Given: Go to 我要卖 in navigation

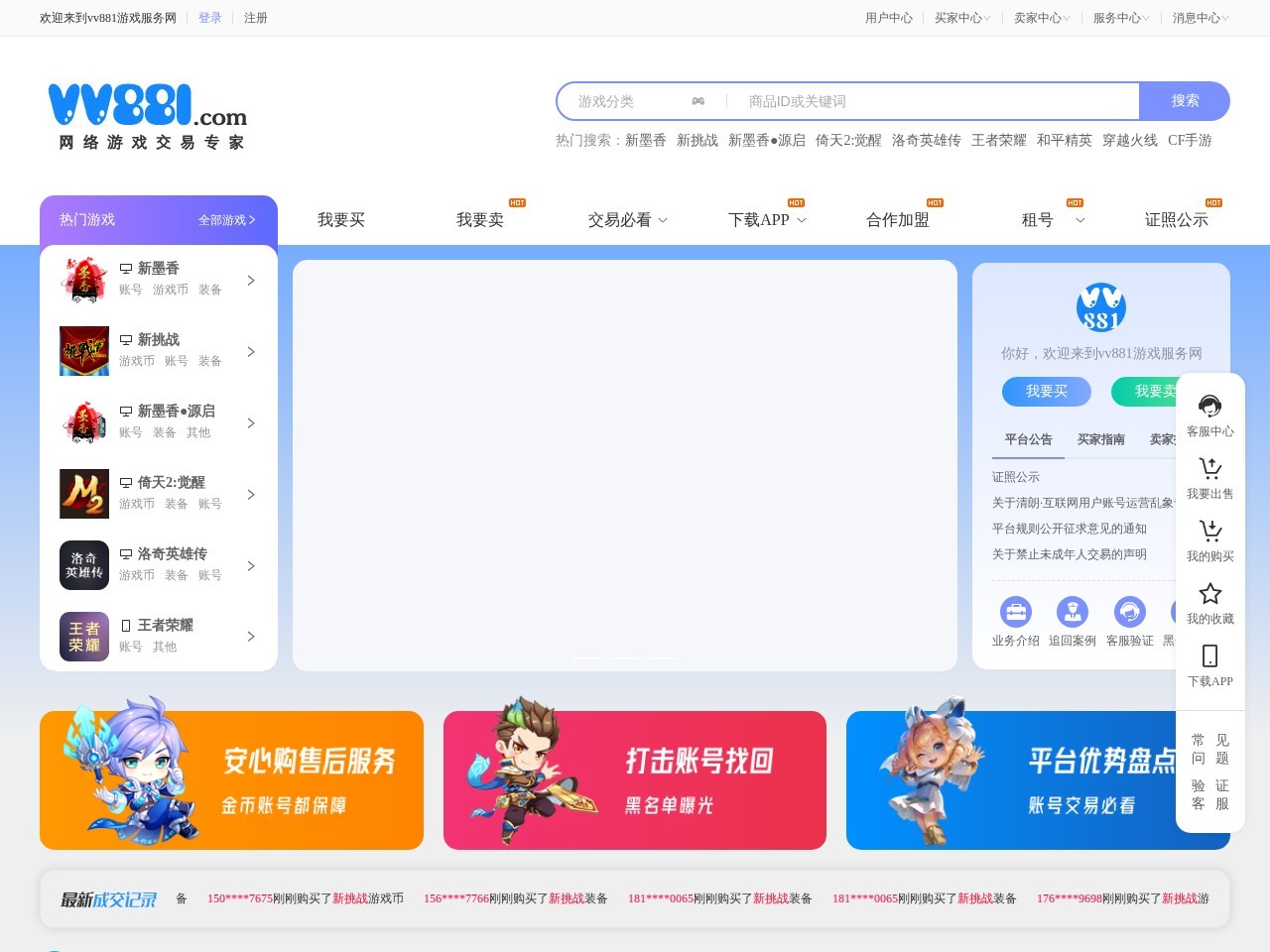Looking at the screenshot, I should tap(480, 220).
